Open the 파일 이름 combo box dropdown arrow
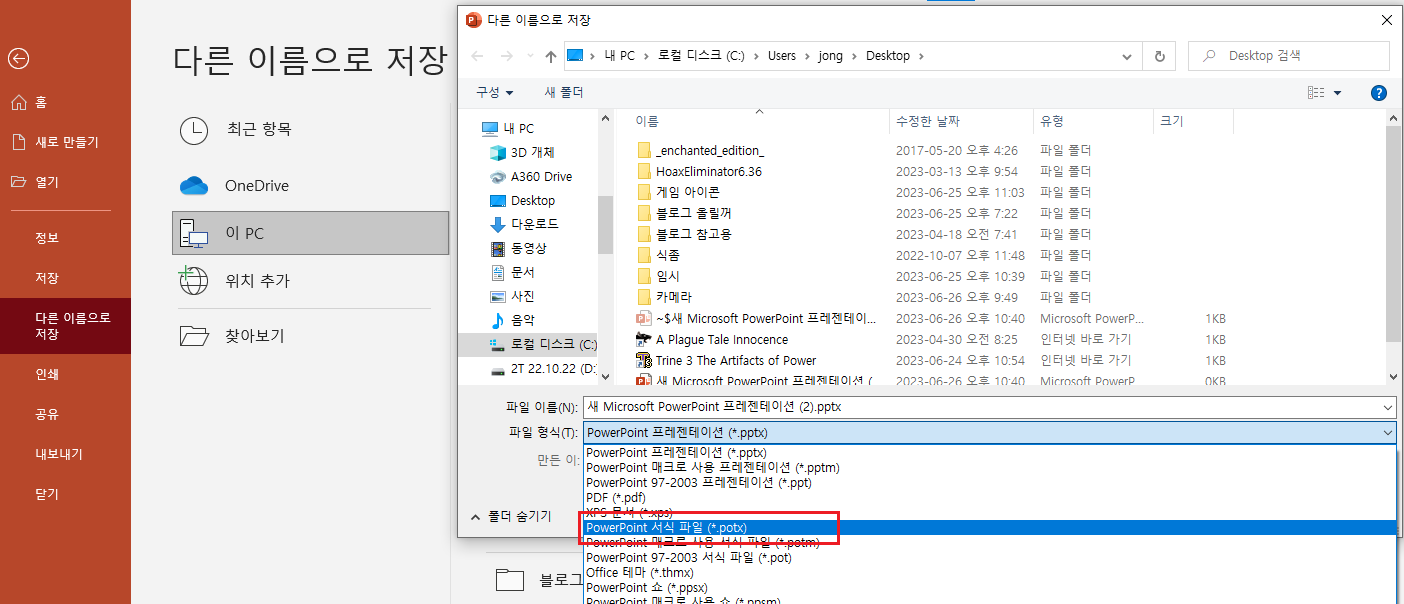This screenshot has height=604, width=1404. coord(1387,408)
